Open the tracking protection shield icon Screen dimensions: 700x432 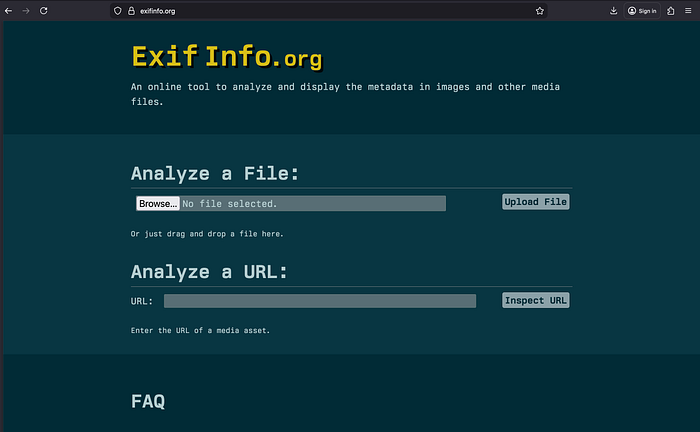[x=117, y=11]
